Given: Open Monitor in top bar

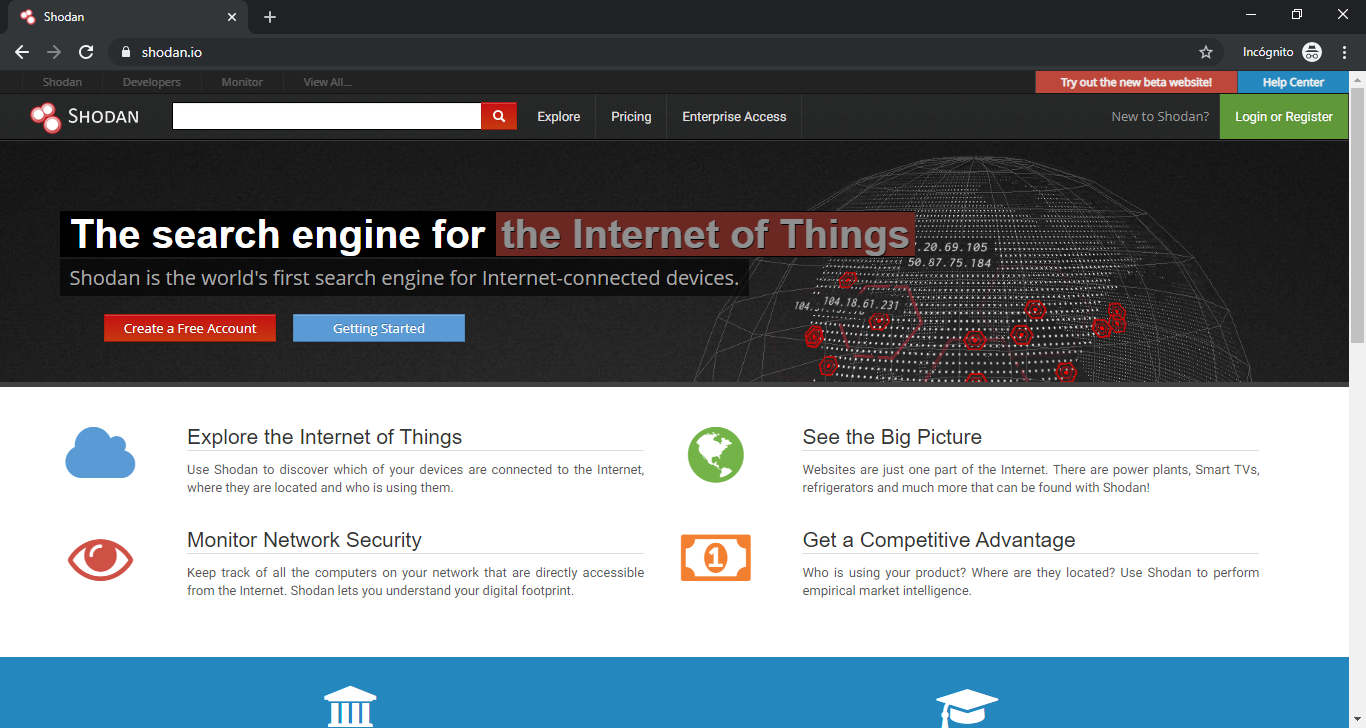Looking at the screenshot, I should (x=242, y=82).
